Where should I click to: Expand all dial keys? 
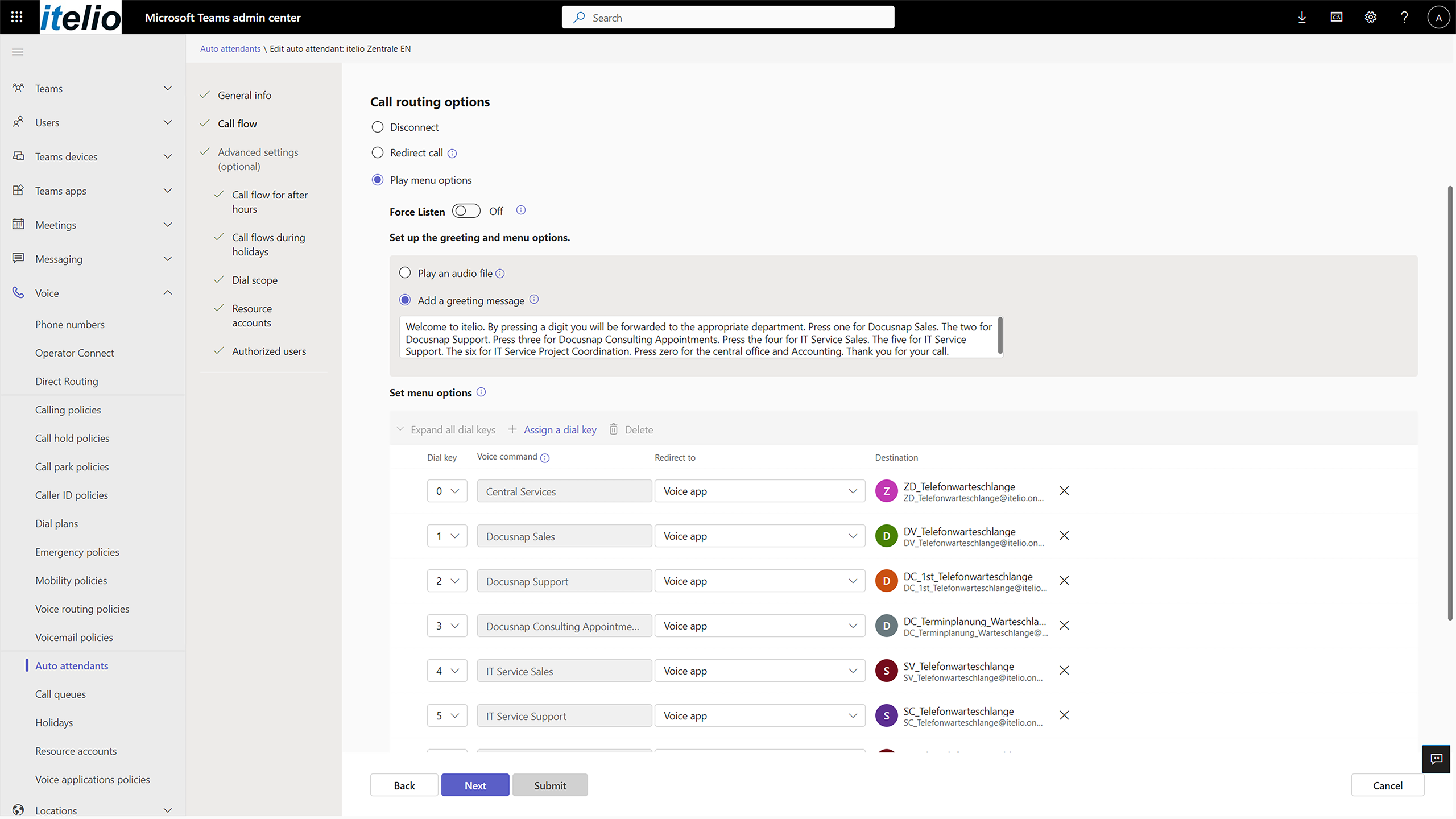446,429
